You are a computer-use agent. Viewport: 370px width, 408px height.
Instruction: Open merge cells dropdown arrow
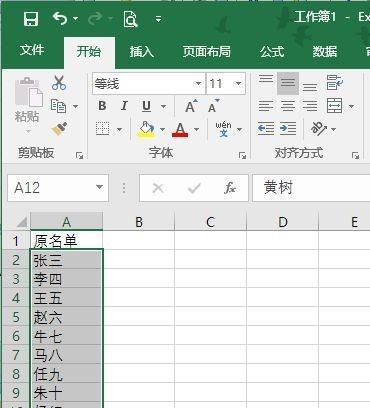351,107
